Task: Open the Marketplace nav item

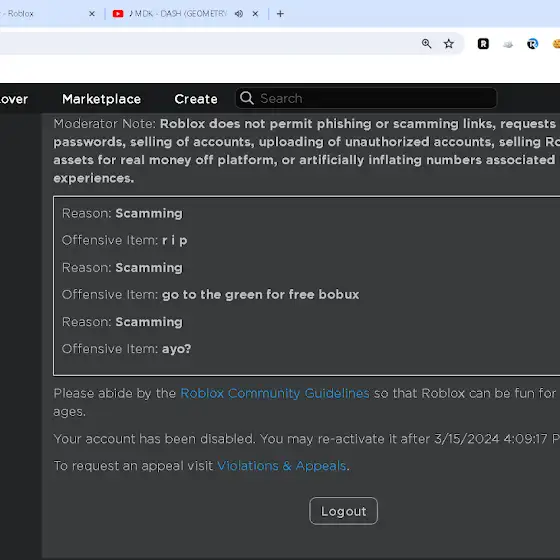Action: pyautogui.click(x=101, y=99)
